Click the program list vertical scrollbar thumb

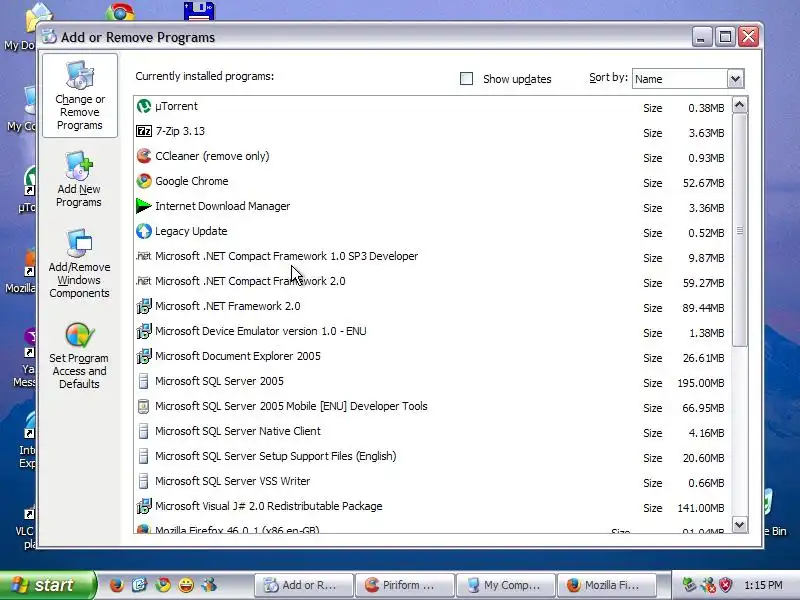pyautogui.click(x=740, y=231)
